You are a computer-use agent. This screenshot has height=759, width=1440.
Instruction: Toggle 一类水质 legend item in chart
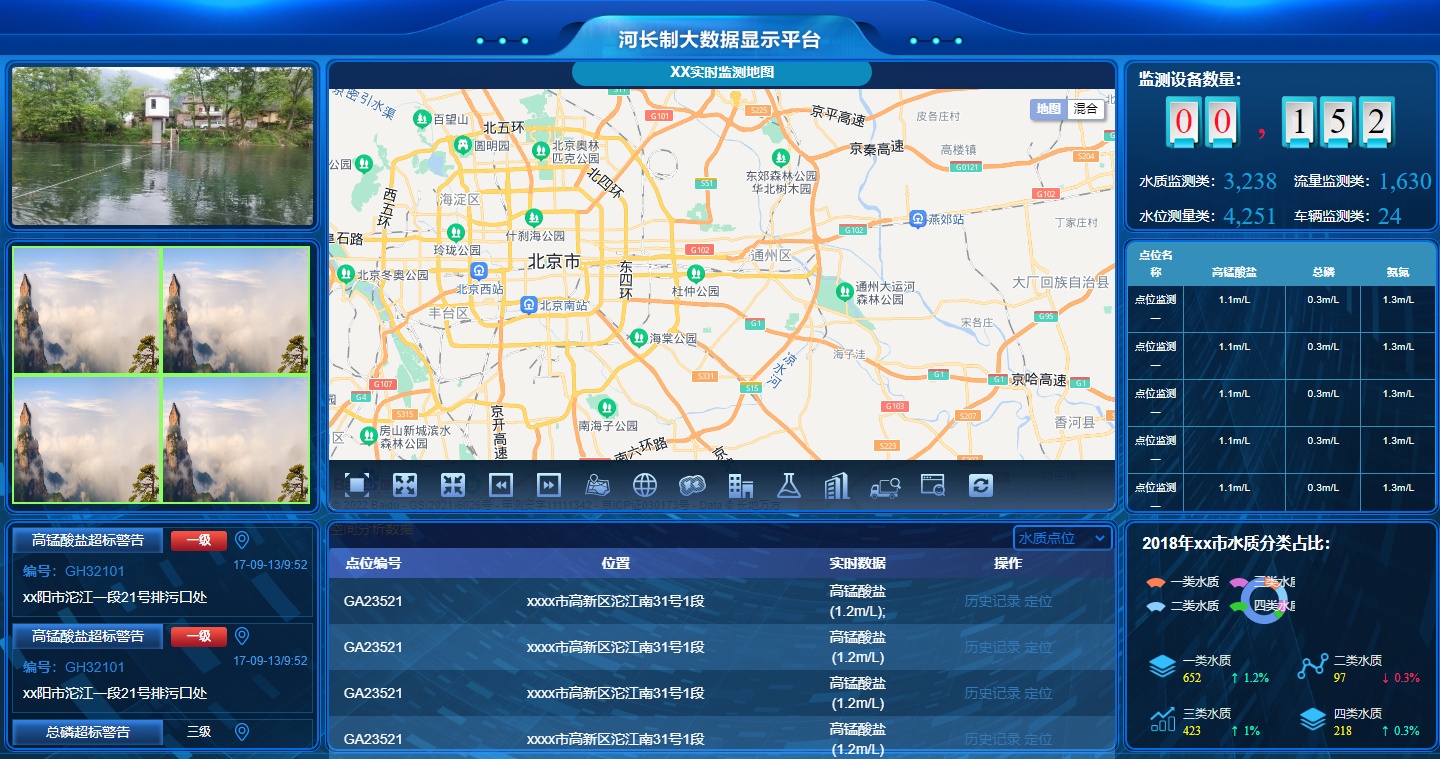point(1182,582)
